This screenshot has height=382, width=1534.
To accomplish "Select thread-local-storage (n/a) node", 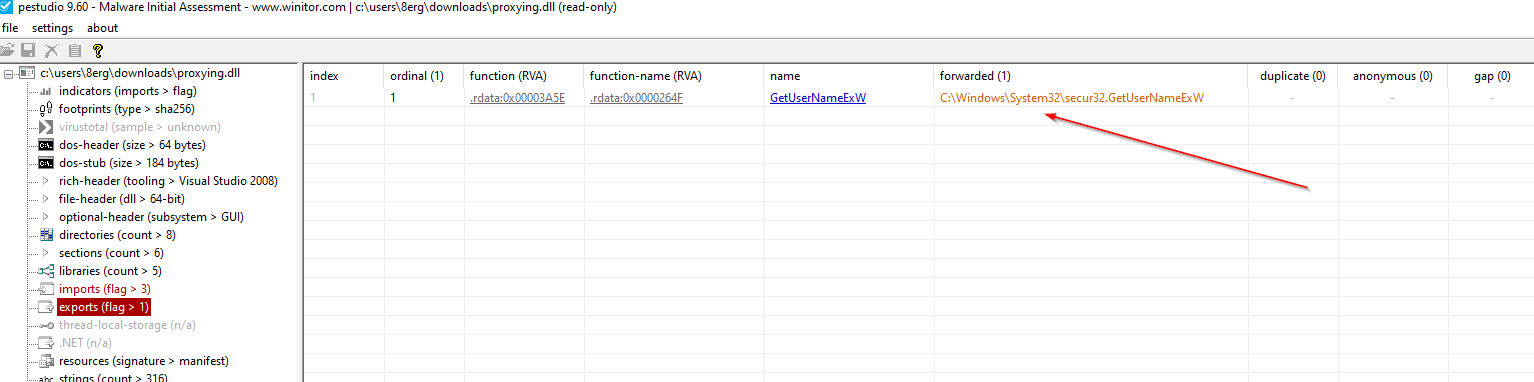I will (127, 325).
